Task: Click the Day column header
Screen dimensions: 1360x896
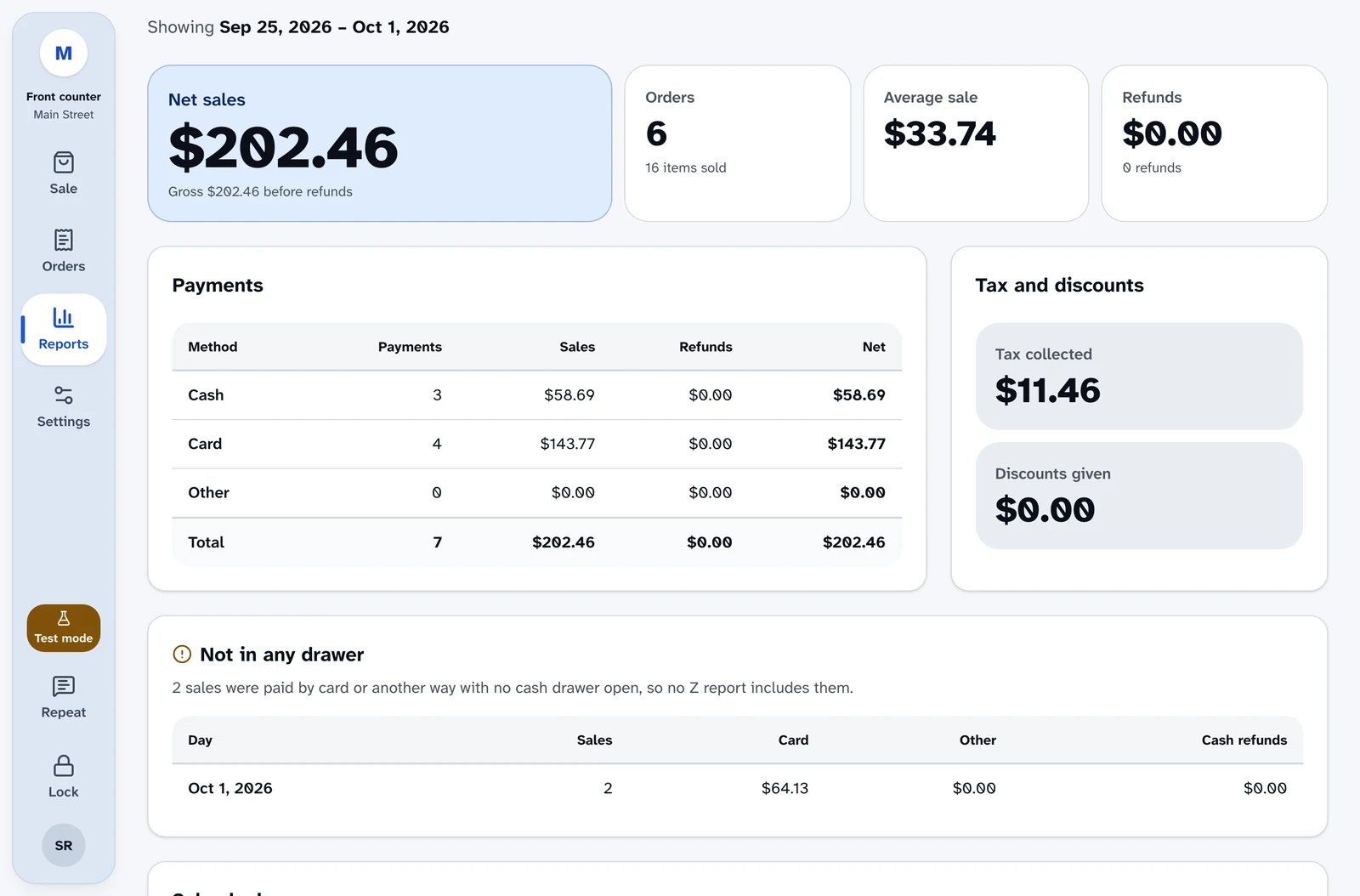Action: pyautogui.click(x=201, y=740)
